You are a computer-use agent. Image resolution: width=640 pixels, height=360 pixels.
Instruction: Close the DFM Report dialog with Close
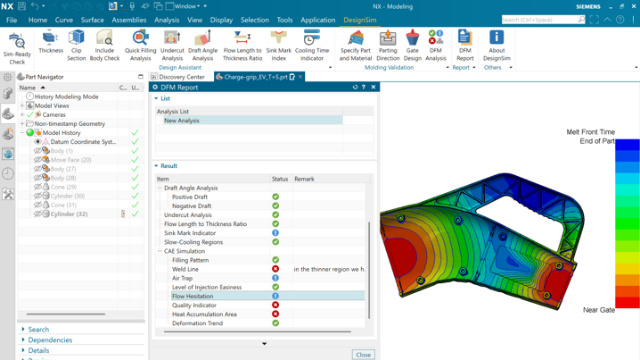tap(363, 355)
